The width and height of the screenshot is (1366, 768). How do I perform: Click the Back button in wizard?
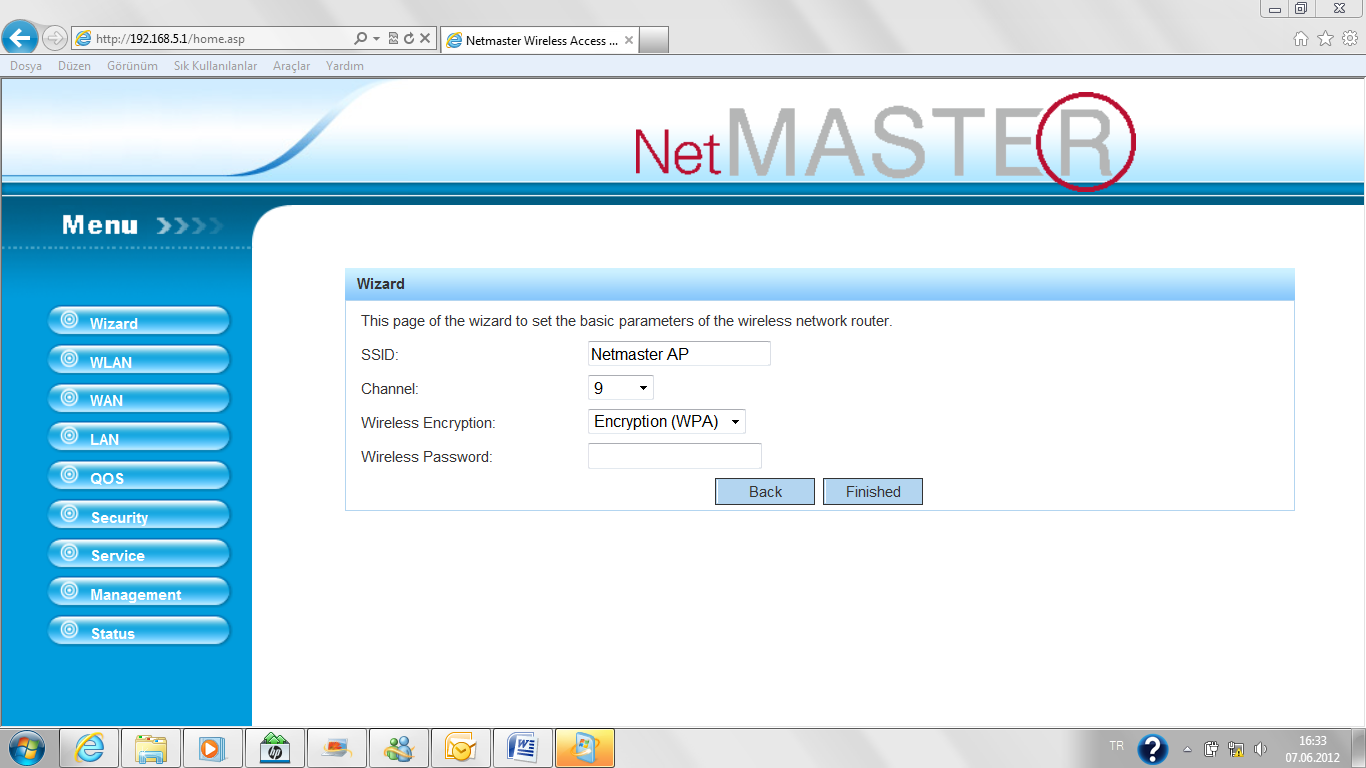[x=765, y=491]
